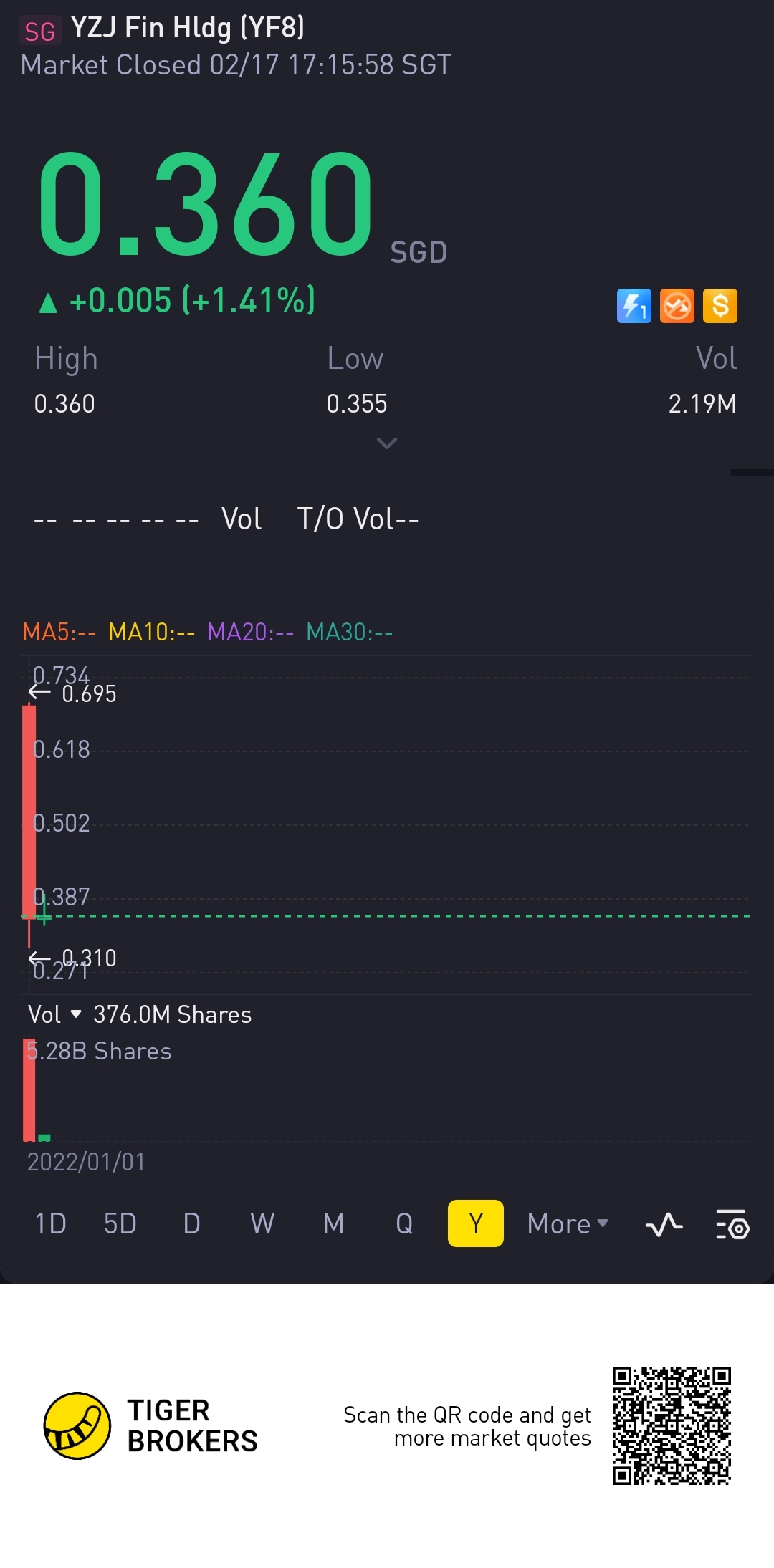The height and width of the screenshot is (1568, 774).
Task: Select the 1D timeframe tab
Action: [50, 1223]
